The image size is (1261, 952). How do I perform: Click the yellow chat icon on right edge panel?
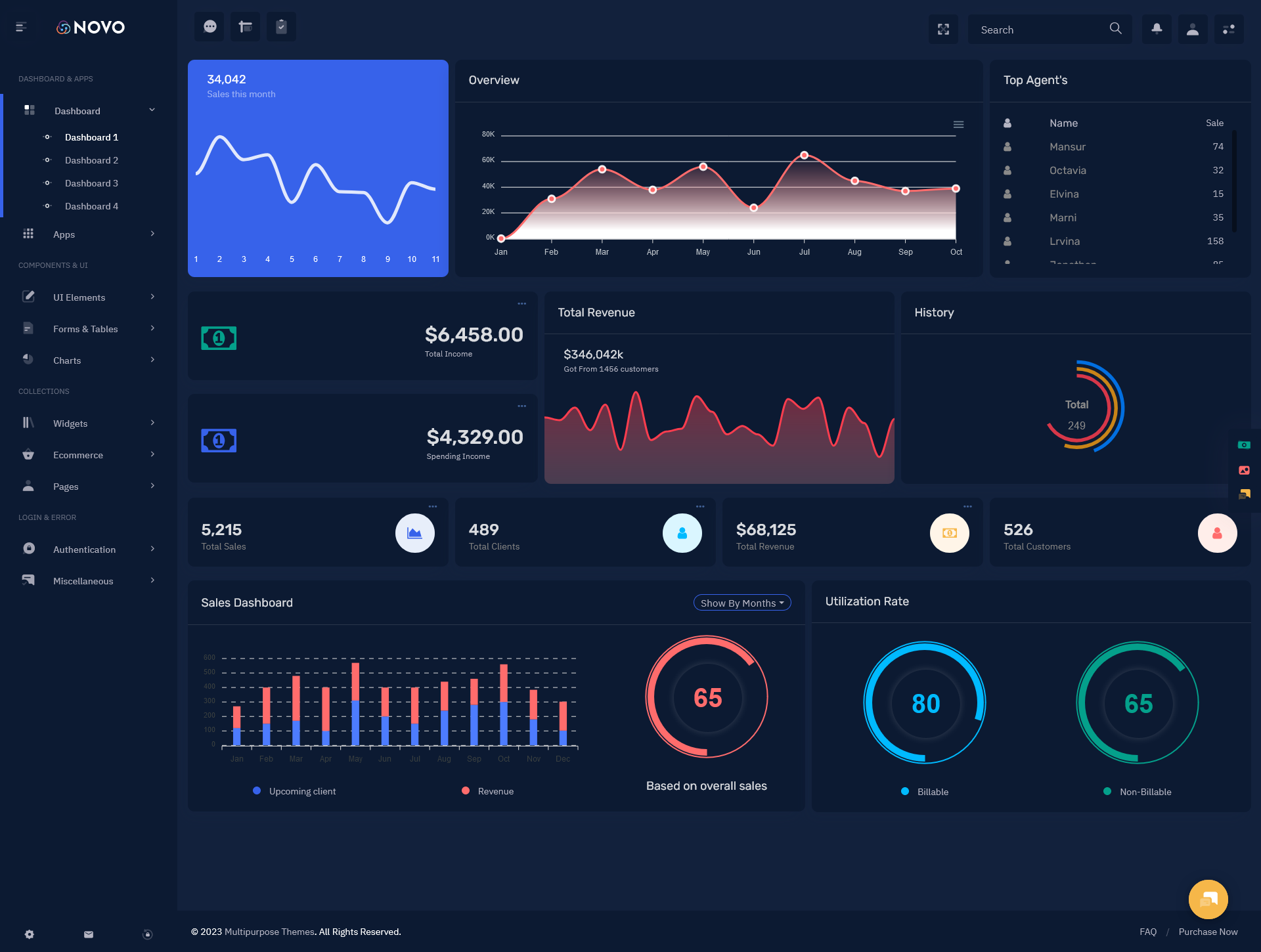pyautogui.click(x=1244, y=494)
